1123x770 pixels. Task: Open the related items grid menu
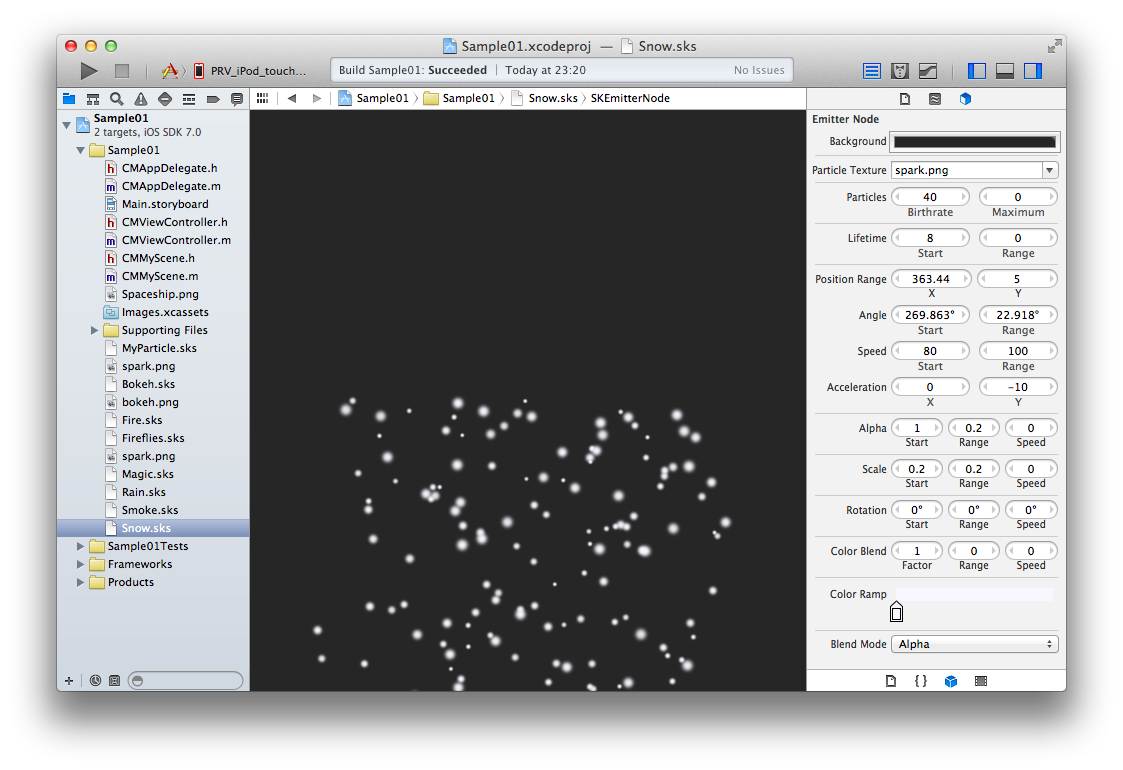(x=262, y=98)
